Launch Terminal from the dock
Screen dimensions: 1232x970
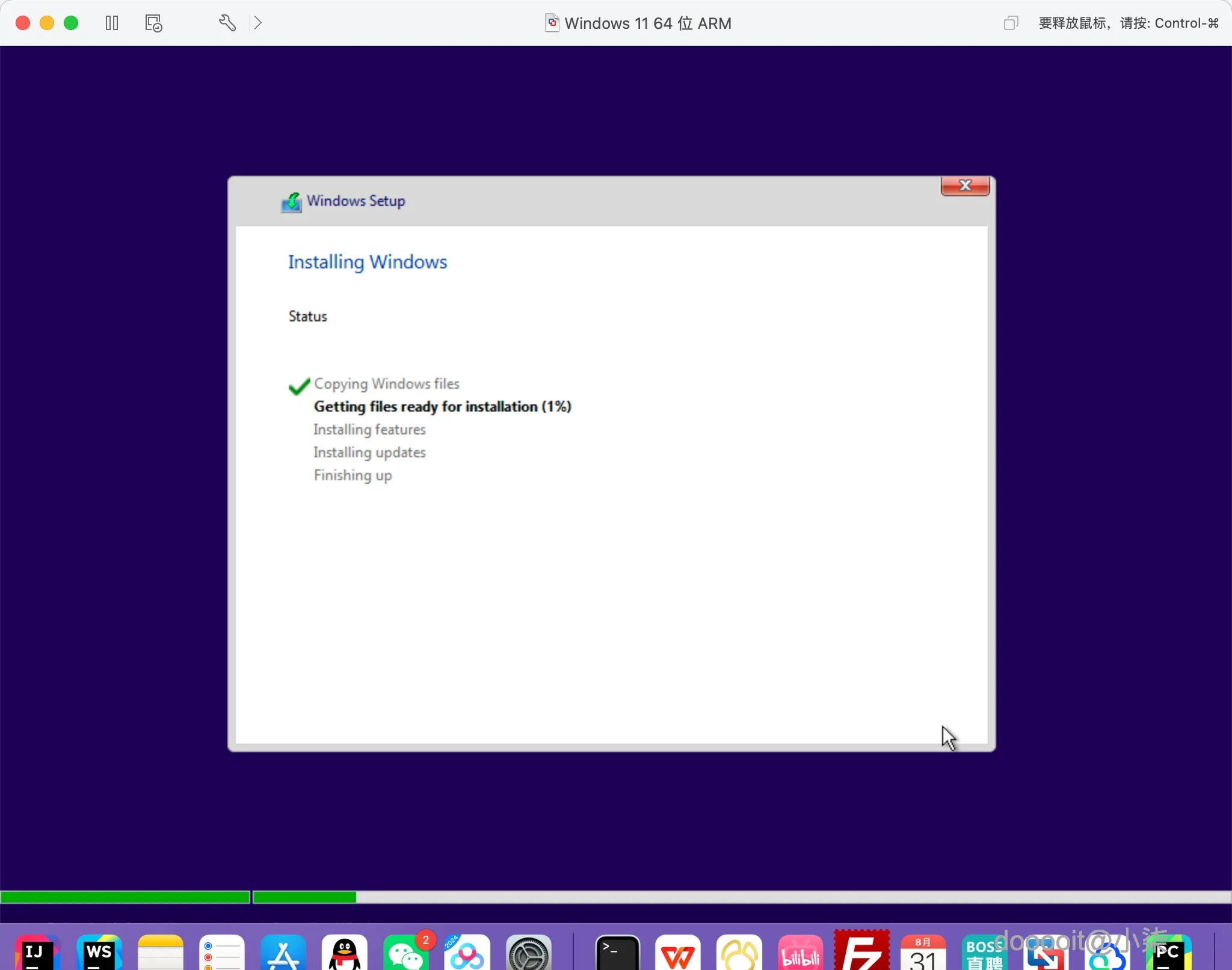coord(617,953)
